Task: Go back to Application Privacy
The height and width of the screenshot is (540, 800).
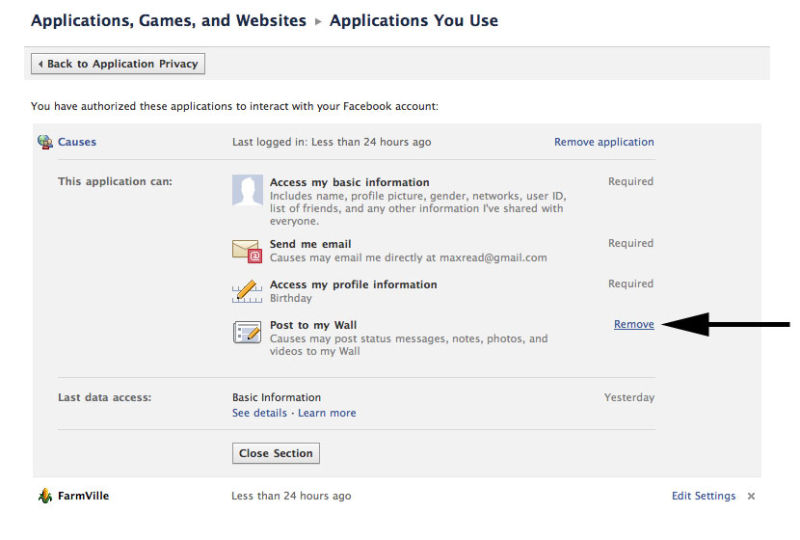Action: click(x=118, y=64)
